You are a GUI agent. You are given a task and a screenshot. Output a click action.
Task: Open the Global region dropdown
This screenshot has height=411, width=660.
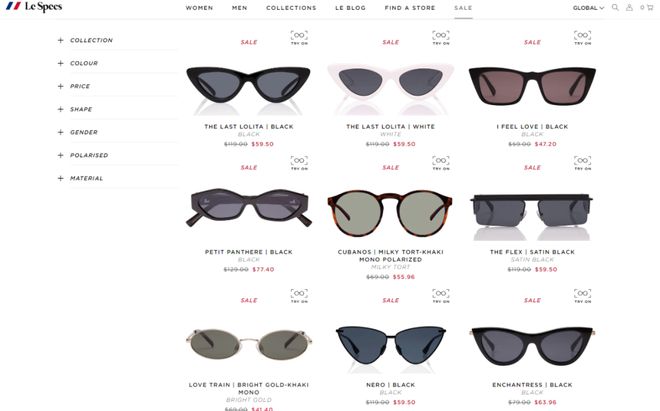point(588,8)
